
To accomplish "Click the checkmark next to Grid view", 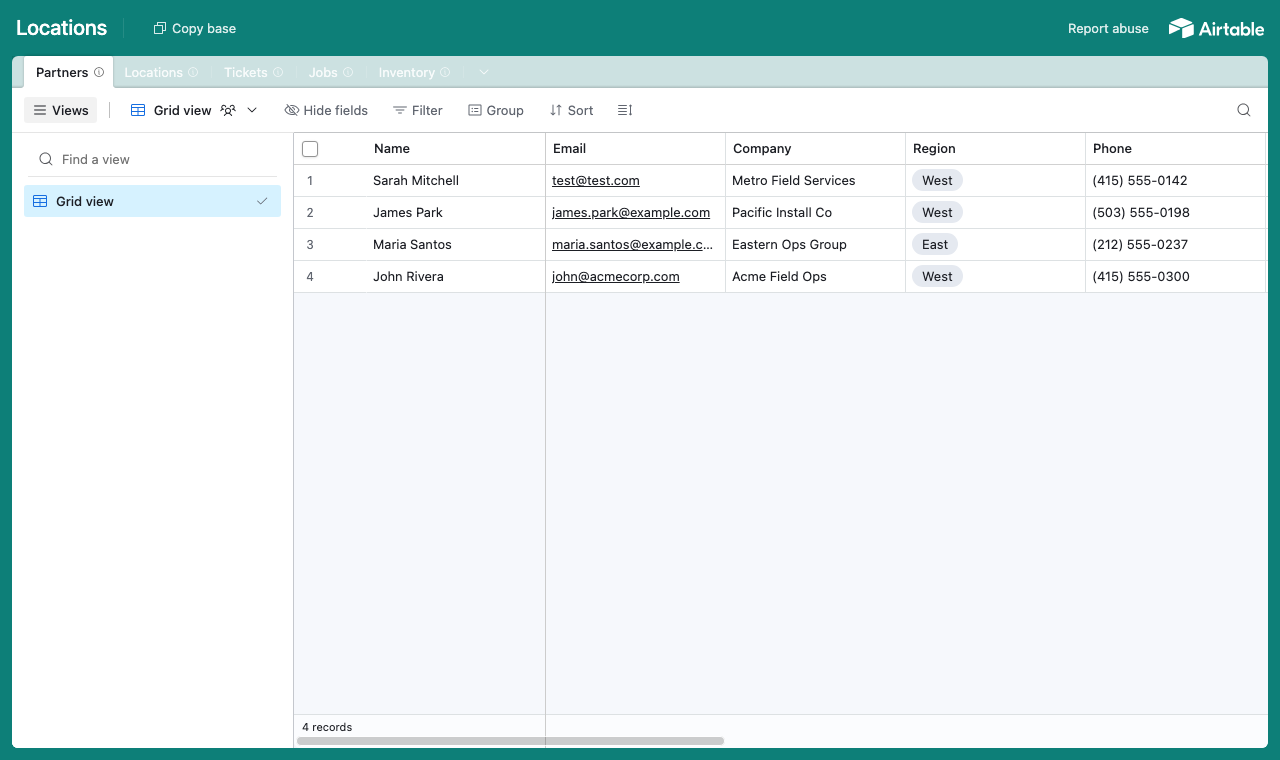I will point(262,201).
